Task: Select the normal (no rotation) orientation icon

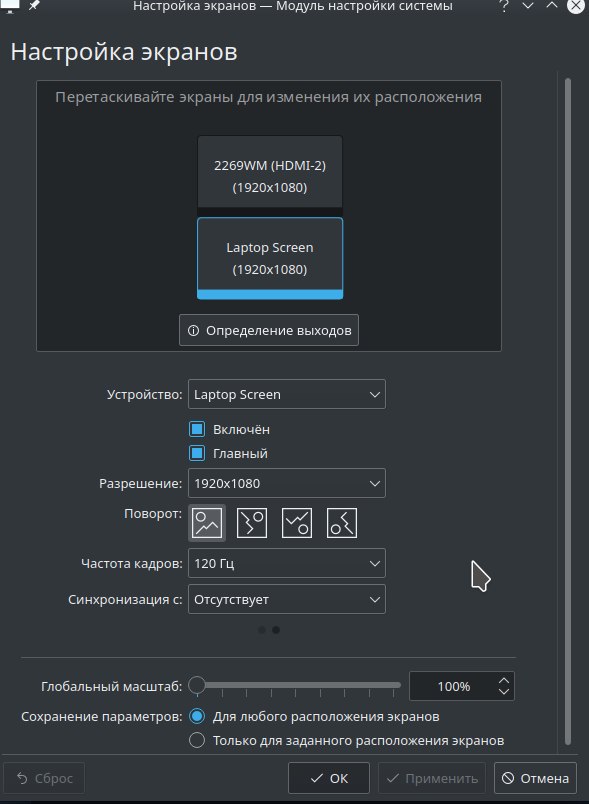Action: [207, 522]
